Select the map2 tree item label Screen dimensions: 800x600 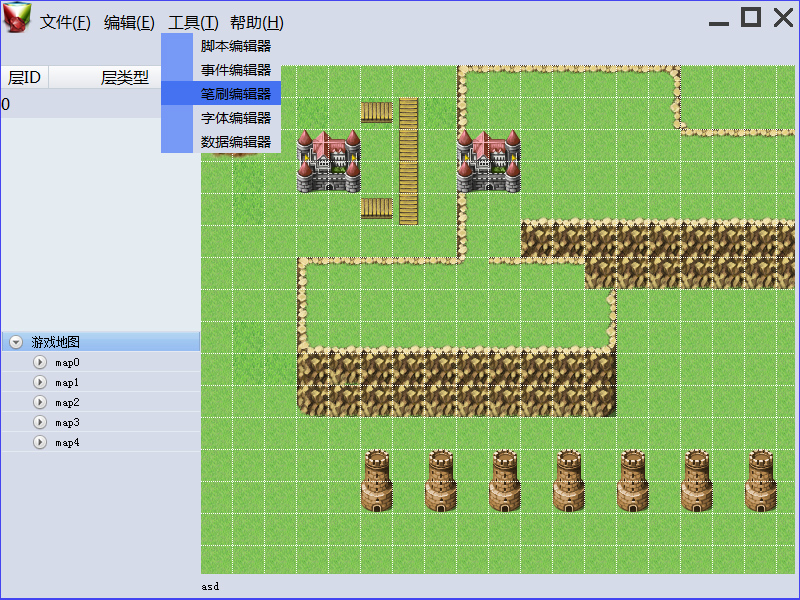tap(67, 403)
